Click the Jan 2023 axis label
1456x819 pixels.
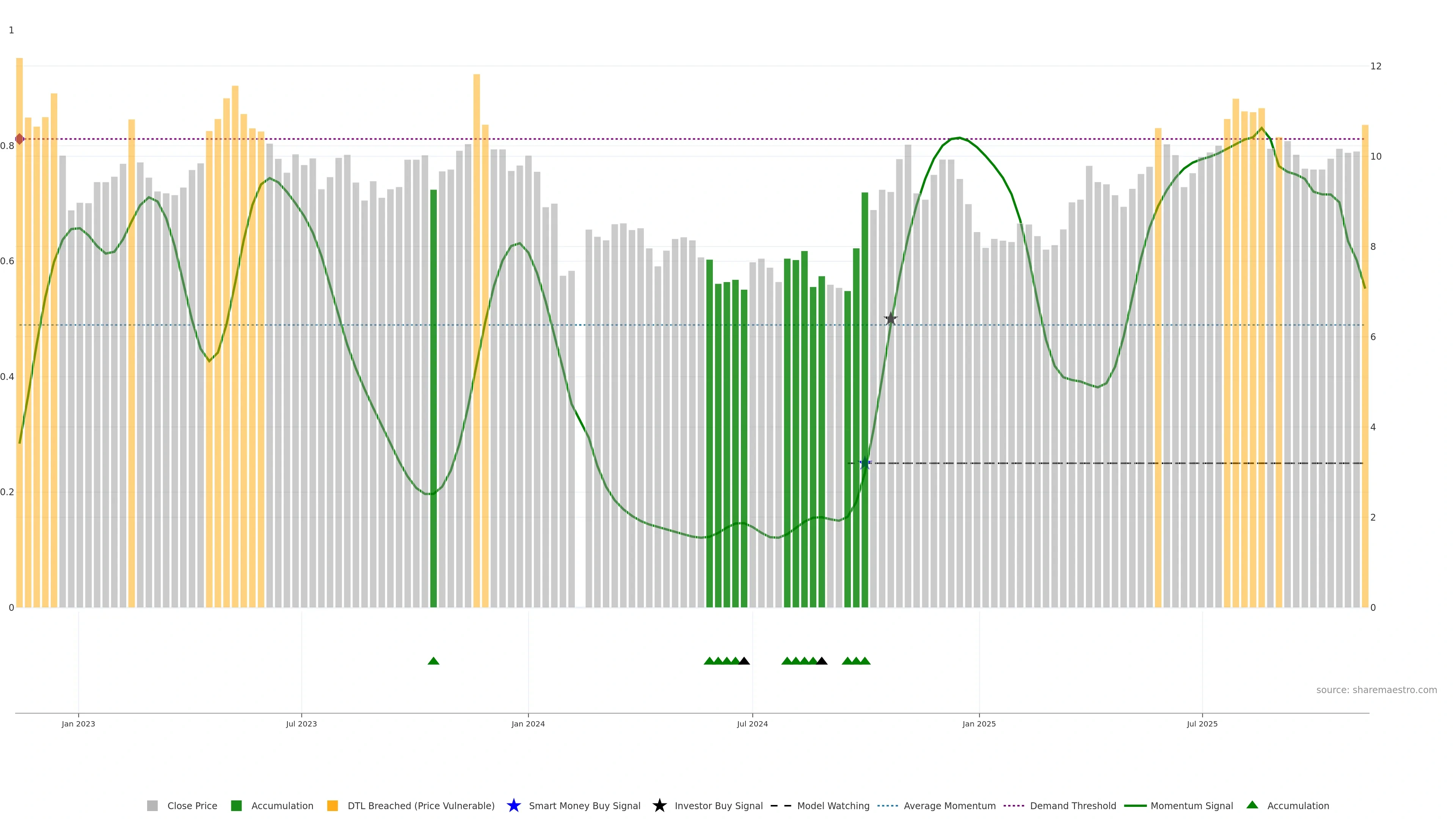pos(78,724)
